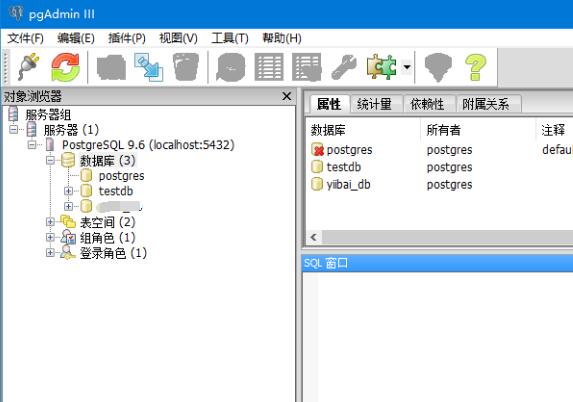Select 表空间 (2) in the tree
The image size is (573, 402).
[x=107, y=222]
